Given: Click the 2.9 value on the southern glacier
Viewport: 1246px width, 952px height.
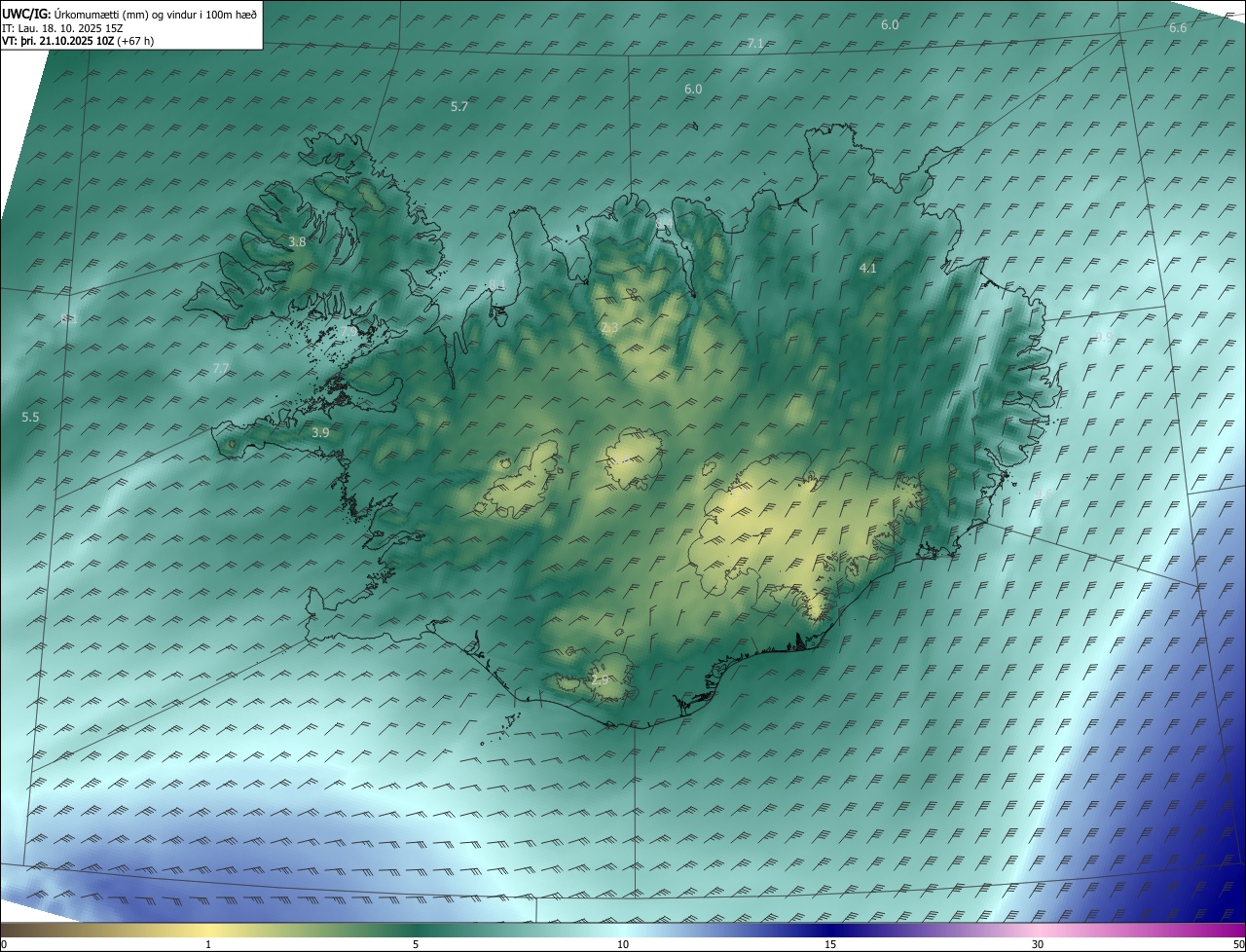Looking at the screenshot, I should 600,680.
